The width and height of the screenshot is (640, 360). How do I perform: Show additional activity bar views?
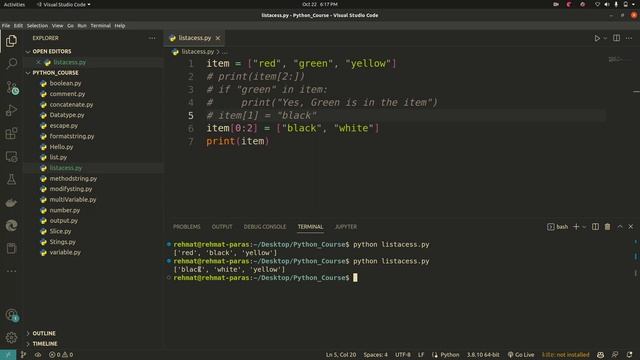pyautogui.click(x=11, y=271)
